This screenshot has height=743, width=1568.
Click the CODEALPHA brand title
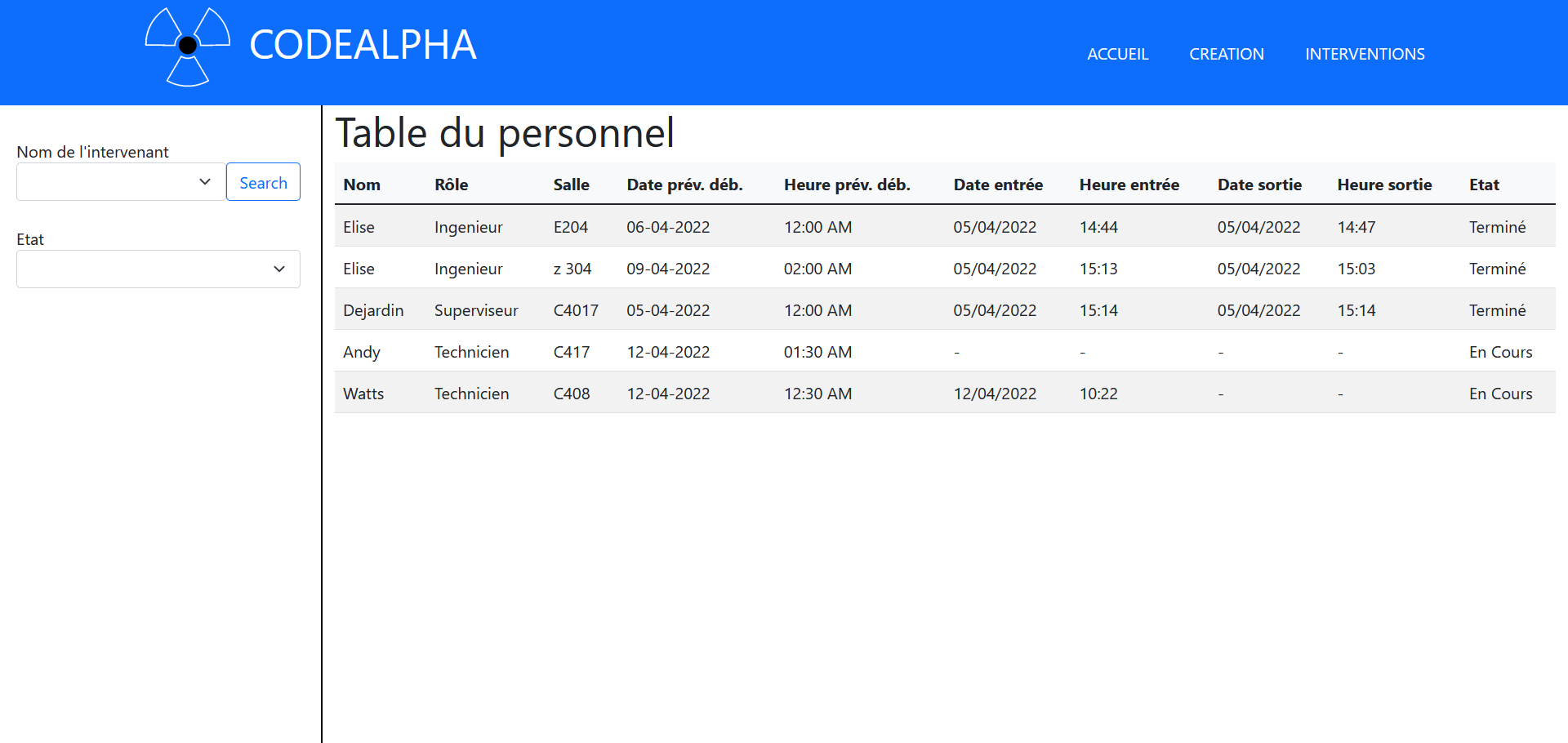click(363, 45)
